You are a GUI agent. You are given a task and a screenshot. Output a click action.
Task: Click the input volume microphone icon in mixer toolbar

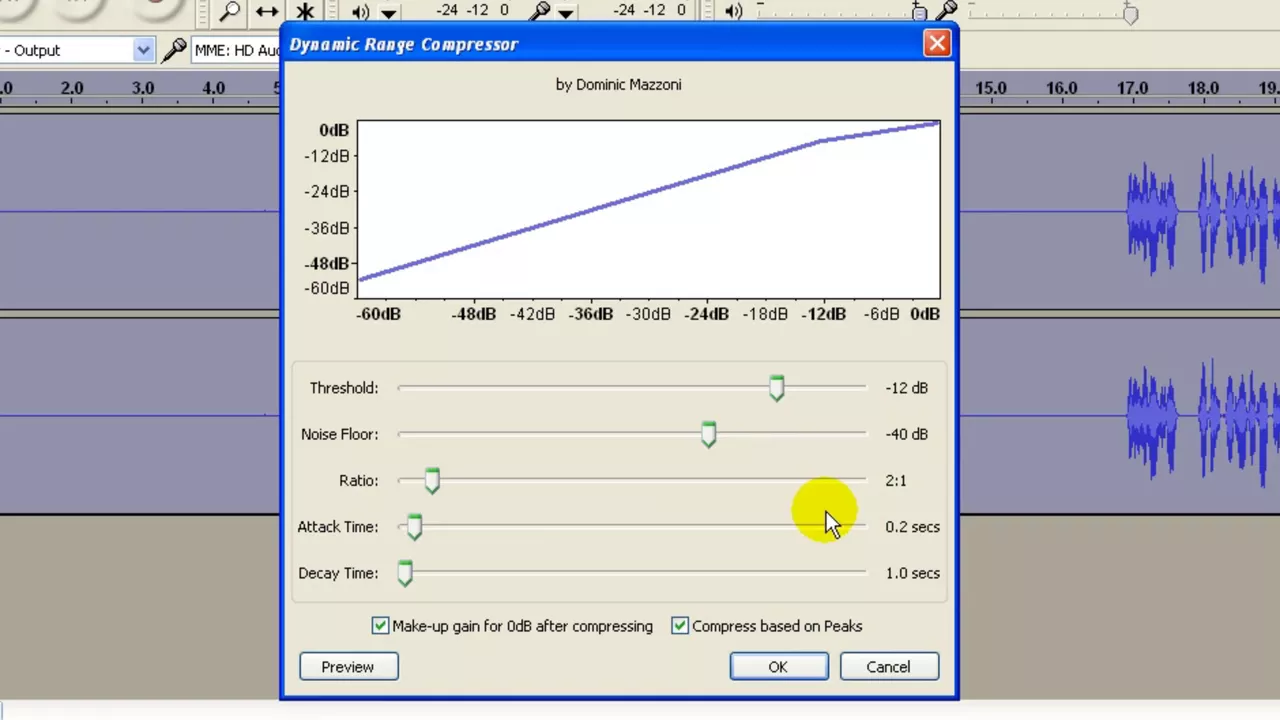tap(948, 11)
